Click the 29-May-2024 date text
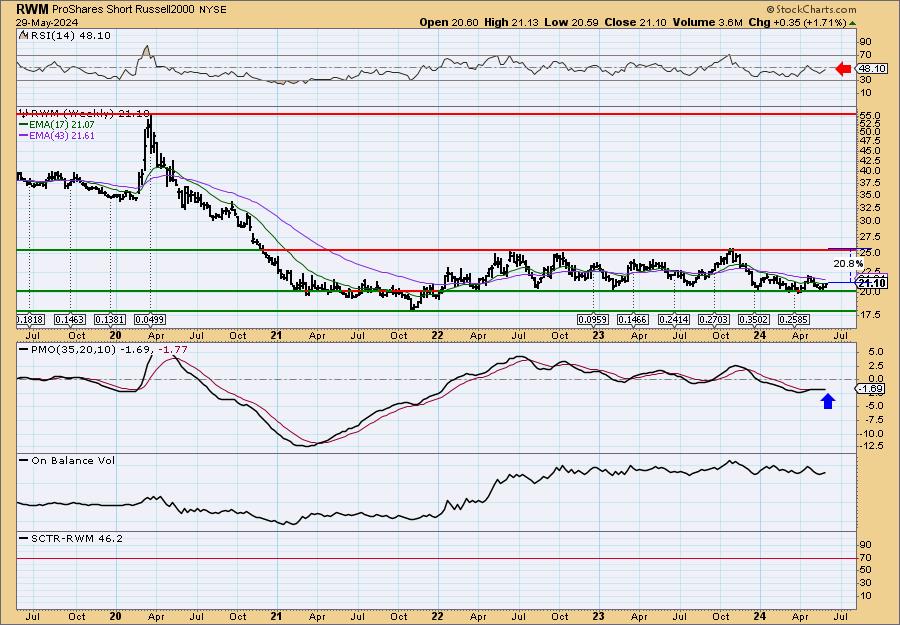Viewport: 900px width, 625px height. click(47, 22)
